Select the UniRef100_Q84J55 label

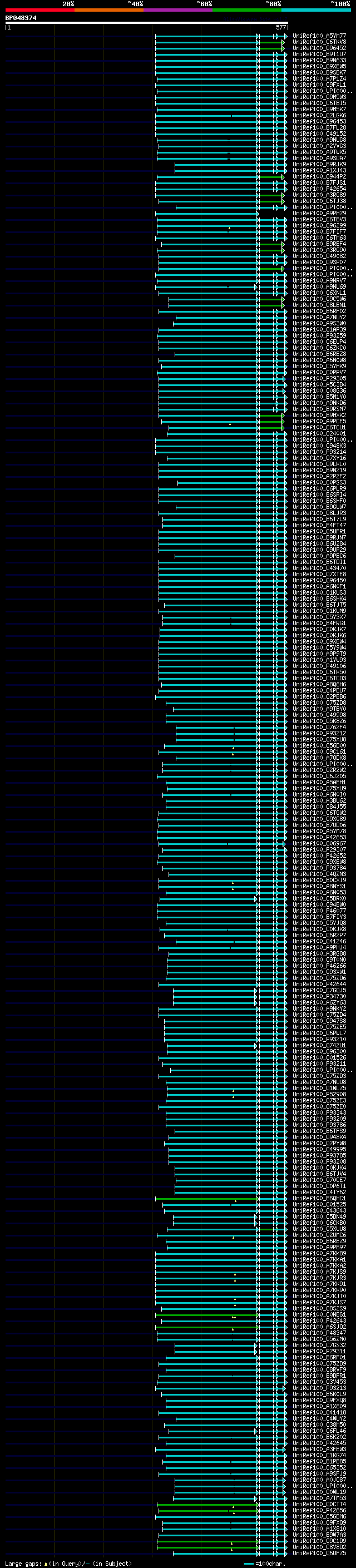(x=319, y=807)
